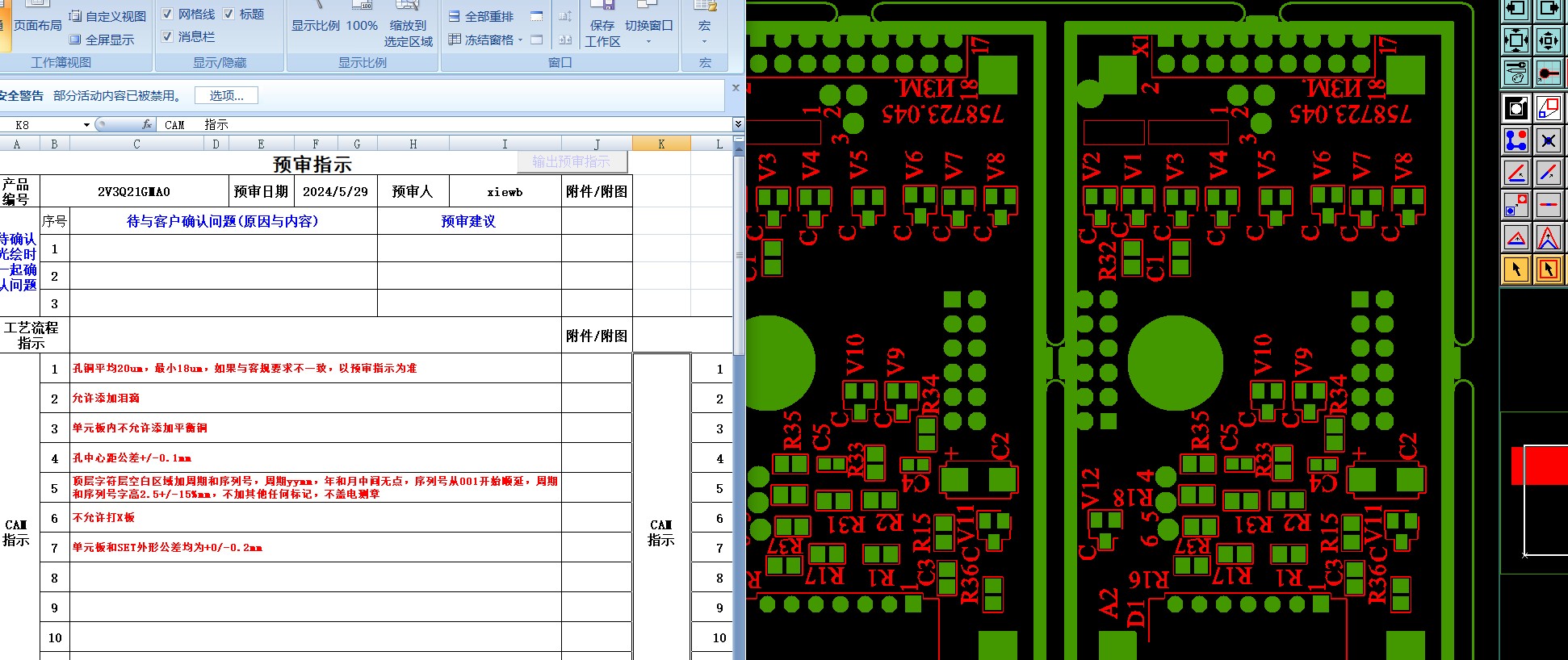Click the zoom-to-fit four arrows icon
Viewport: 1568px width, 660px height.
(x=1516, y=40)
